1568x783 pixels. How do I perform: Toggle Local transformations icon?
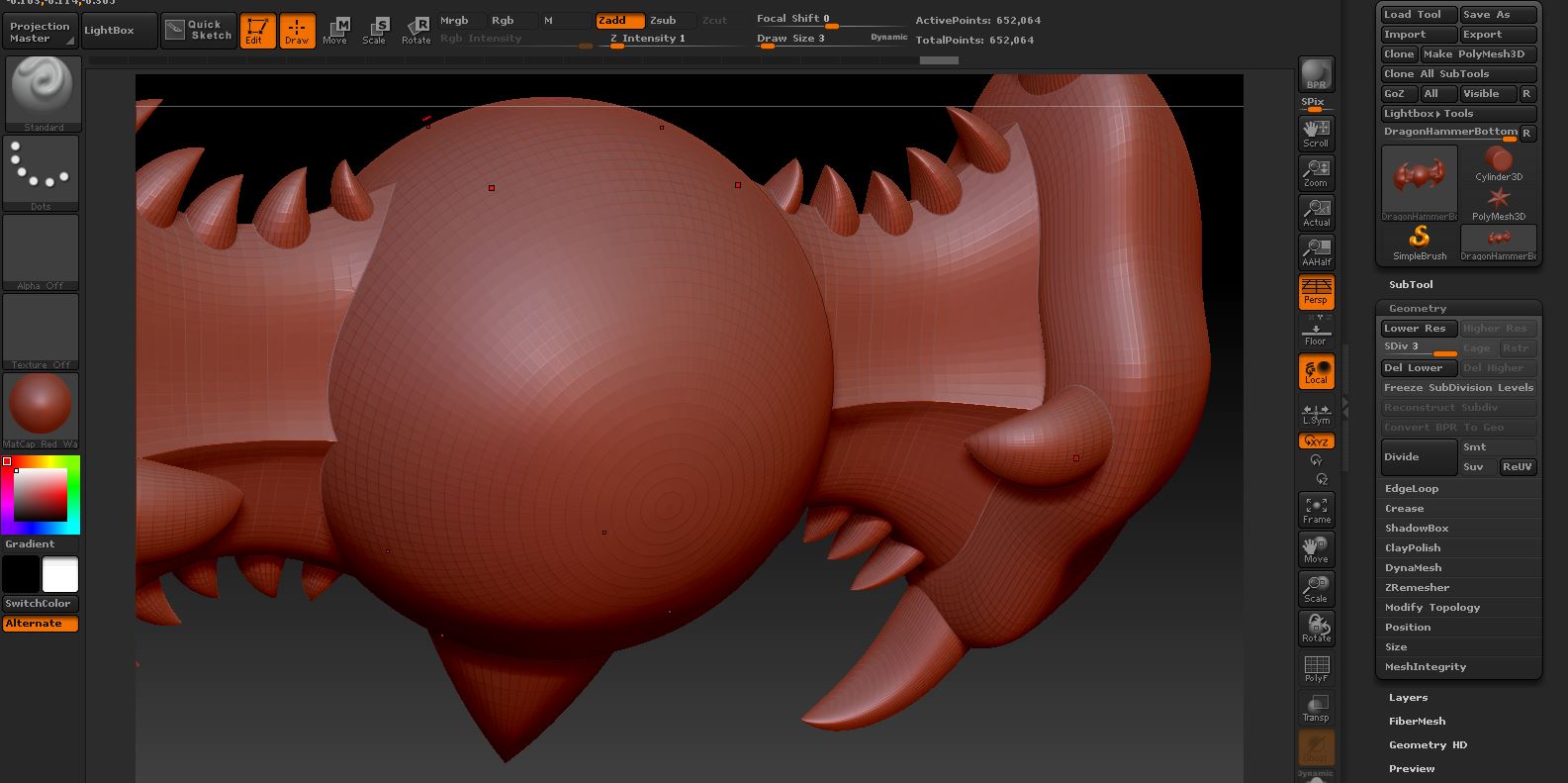coord(1316,371)
